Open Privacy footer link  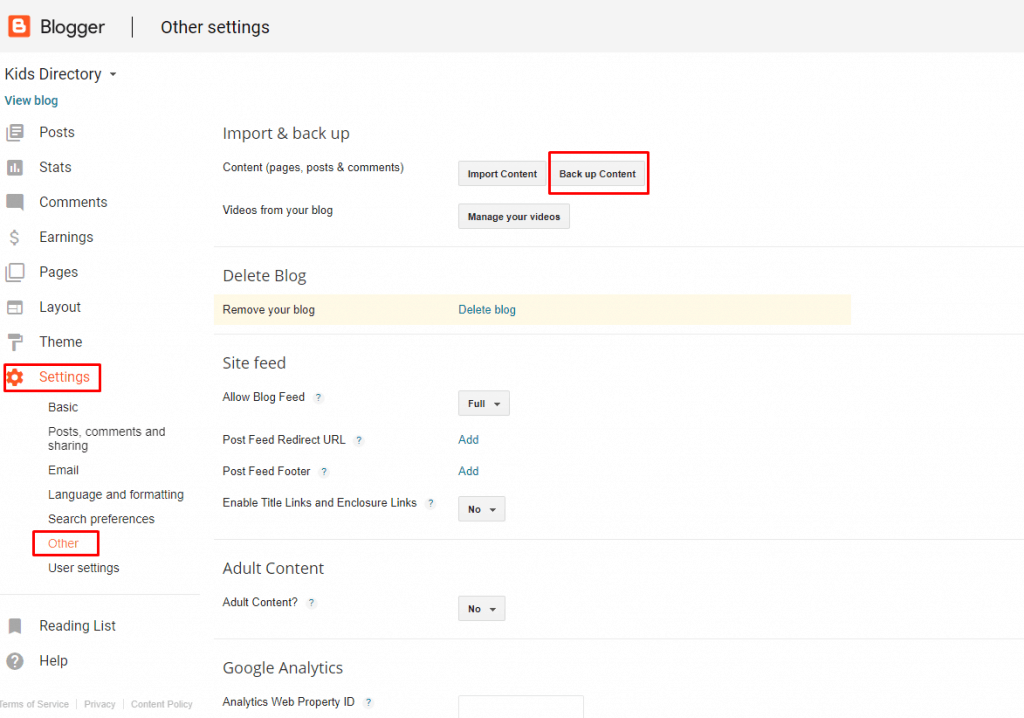[99, 704]
